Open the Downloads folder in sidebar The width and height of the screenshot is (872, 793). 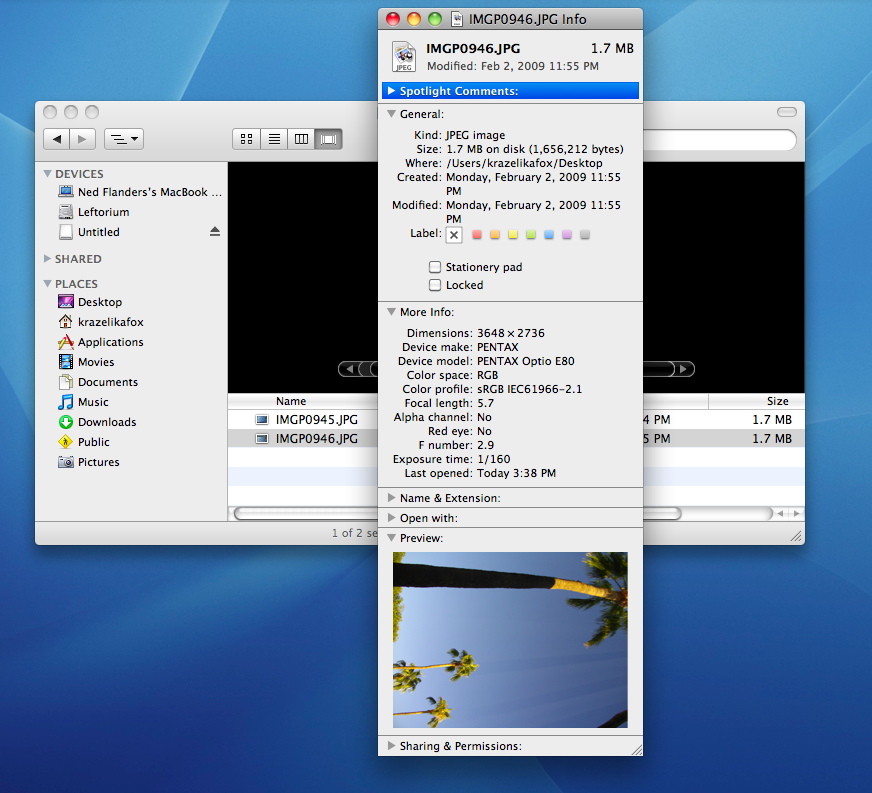click(106, 422)
